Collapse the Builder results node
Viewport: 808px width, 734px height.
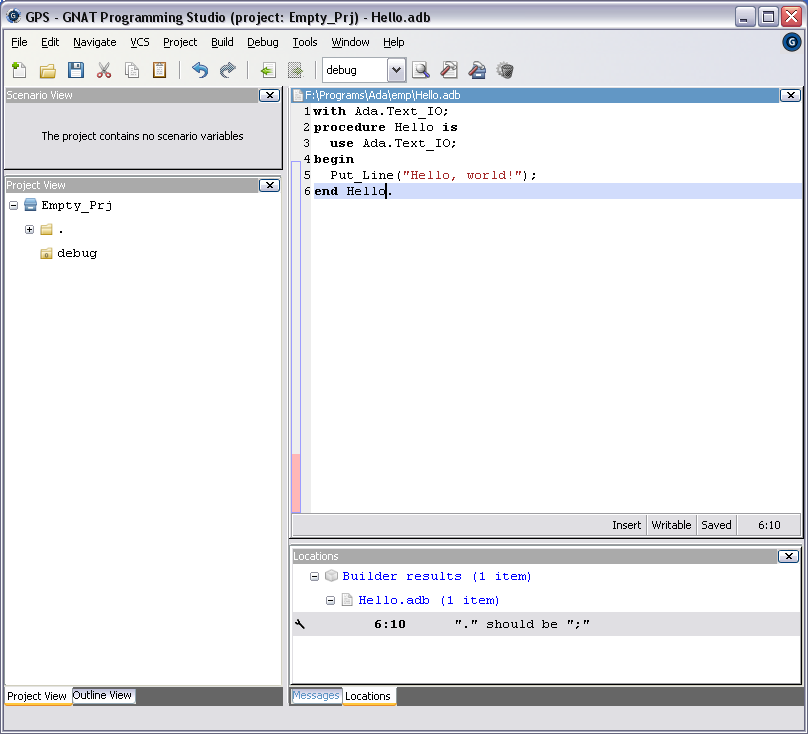(315, 576)
